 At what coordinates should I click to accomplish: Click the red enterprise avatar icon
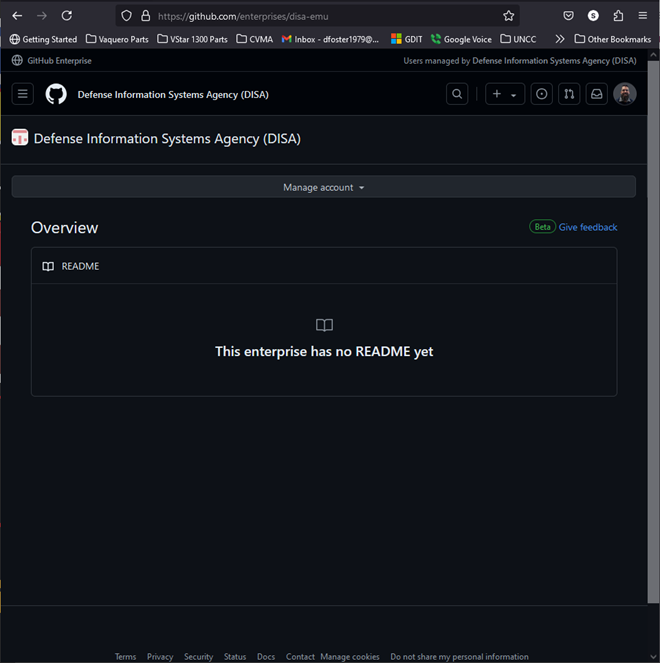click(x=20, y=137)
